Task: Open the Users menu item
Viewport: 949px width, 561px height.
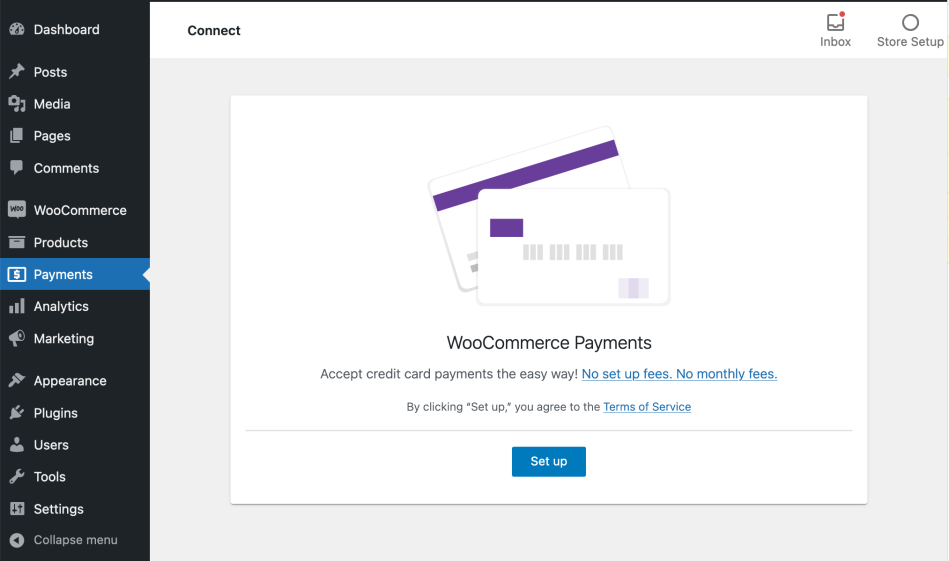Action: click(x=51, y=445)
